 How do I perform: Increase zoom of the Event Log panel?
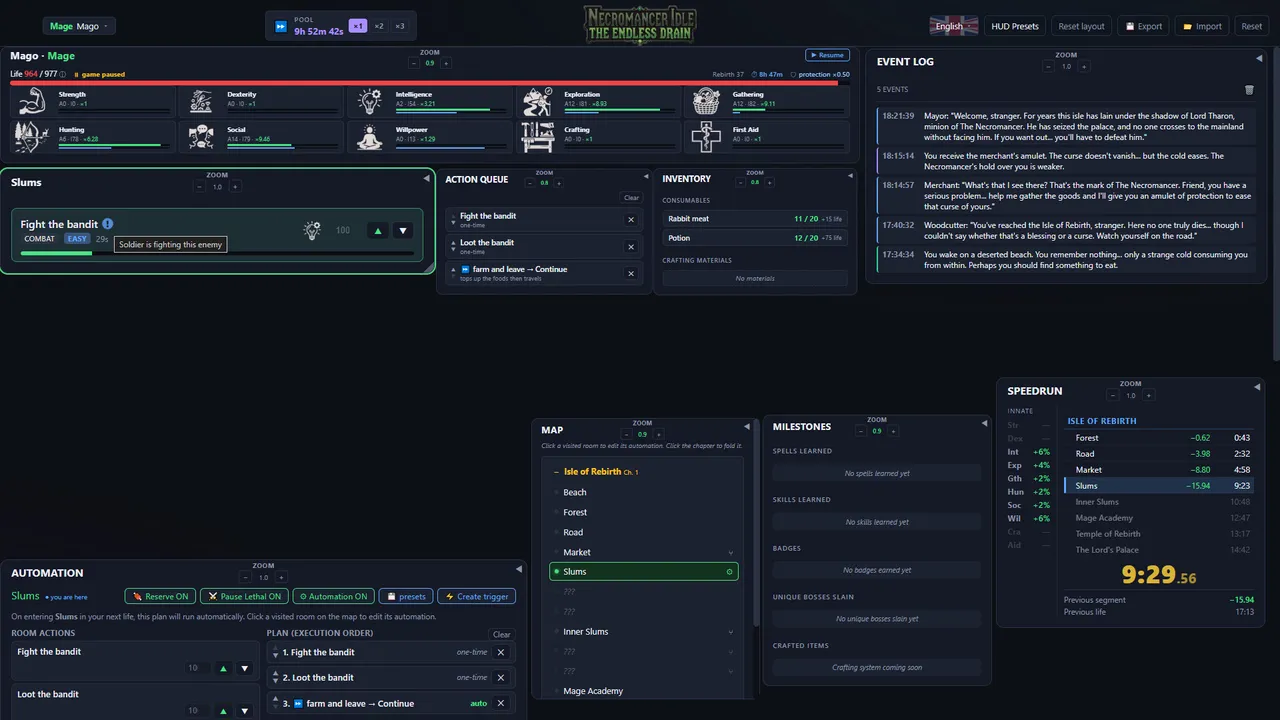1084,67
